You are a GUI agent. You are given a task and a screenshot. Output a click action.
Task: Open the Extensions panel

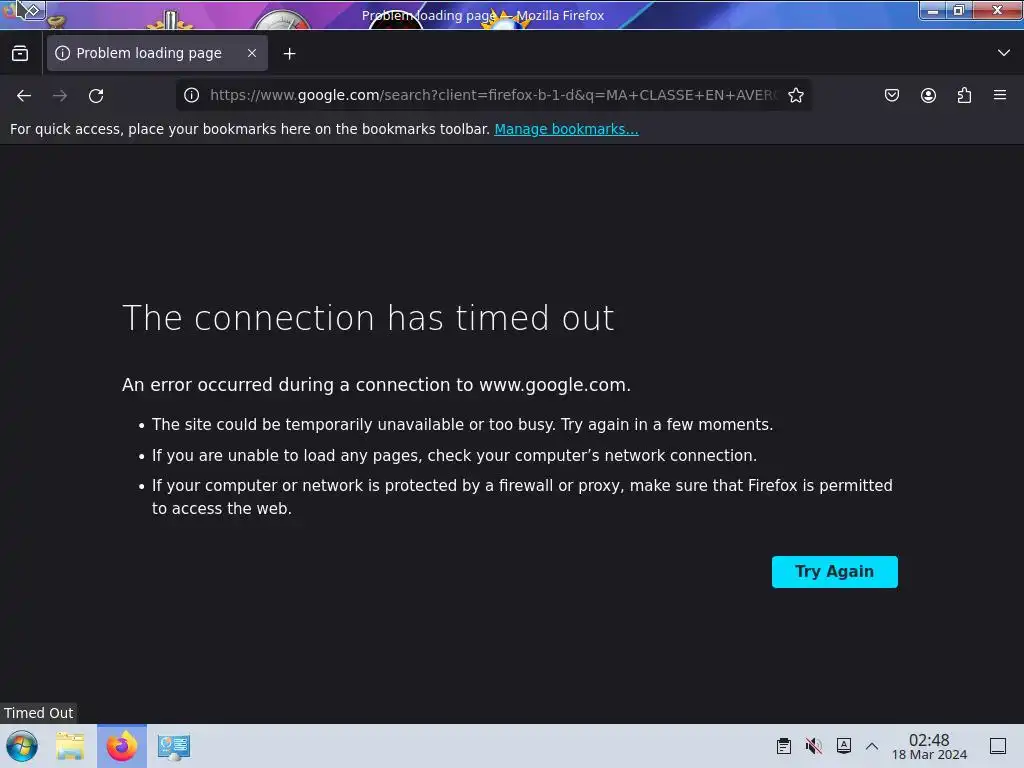click(964, 95)
